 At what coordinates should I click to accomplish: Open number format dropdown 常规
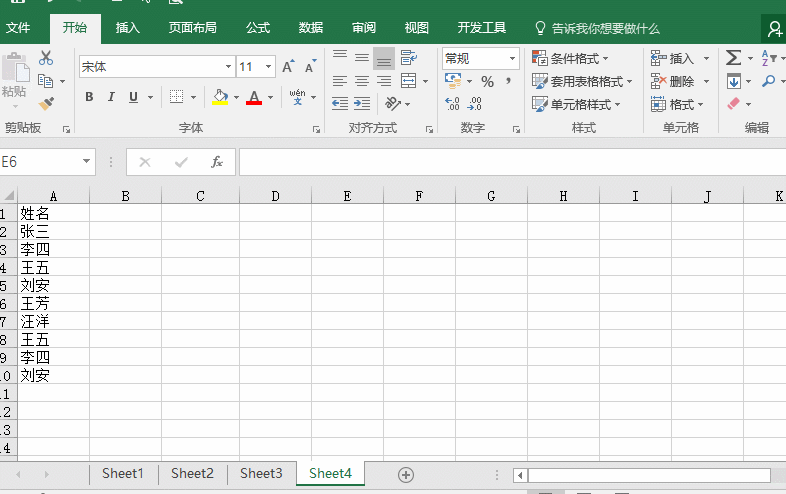(x=512, y=58)
